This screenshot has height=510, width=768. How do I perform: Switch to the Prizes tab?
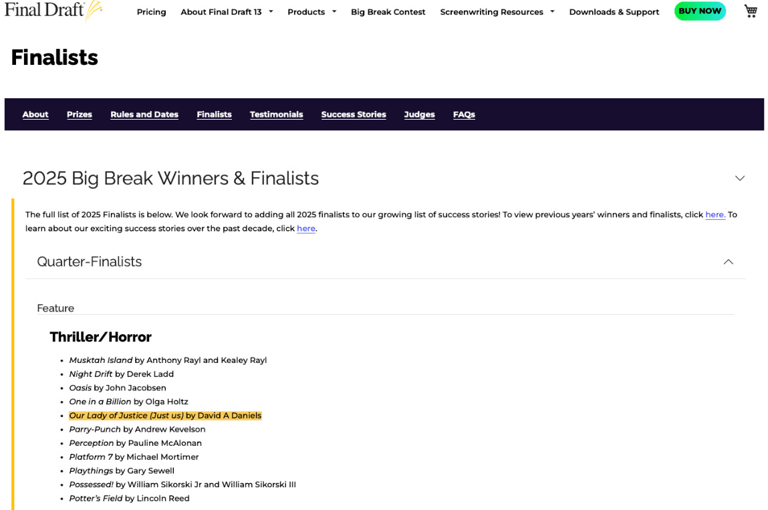[79, 114]
